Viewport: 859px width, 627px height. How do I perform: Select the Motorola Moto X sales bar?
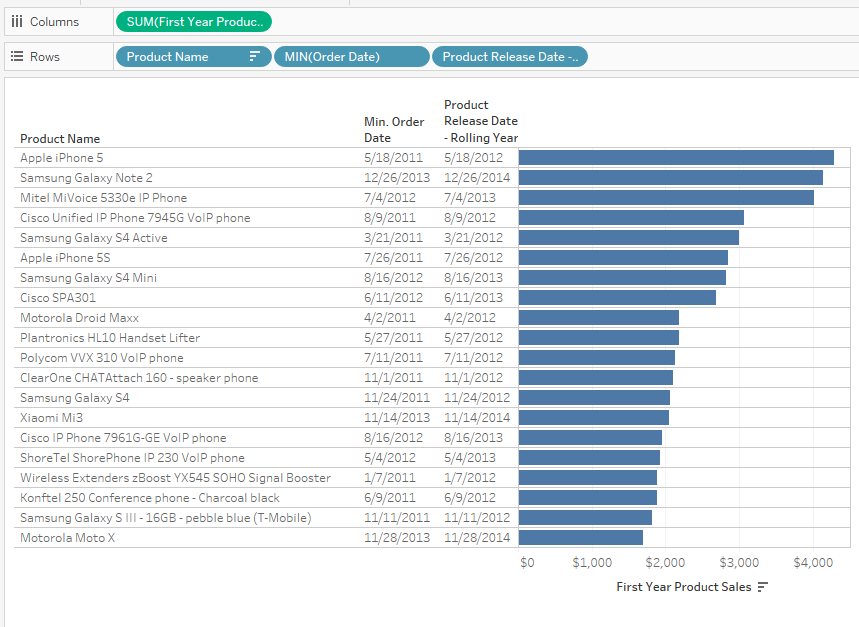[580, 537]
